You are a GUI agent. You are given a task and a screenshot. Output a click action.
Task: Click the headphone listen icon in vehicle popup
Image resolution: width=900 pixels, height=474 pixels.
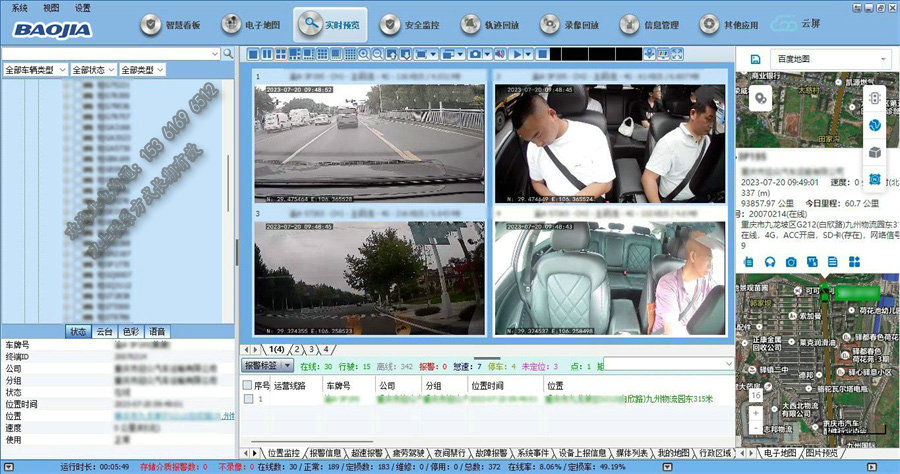click(x=770, y=261)
